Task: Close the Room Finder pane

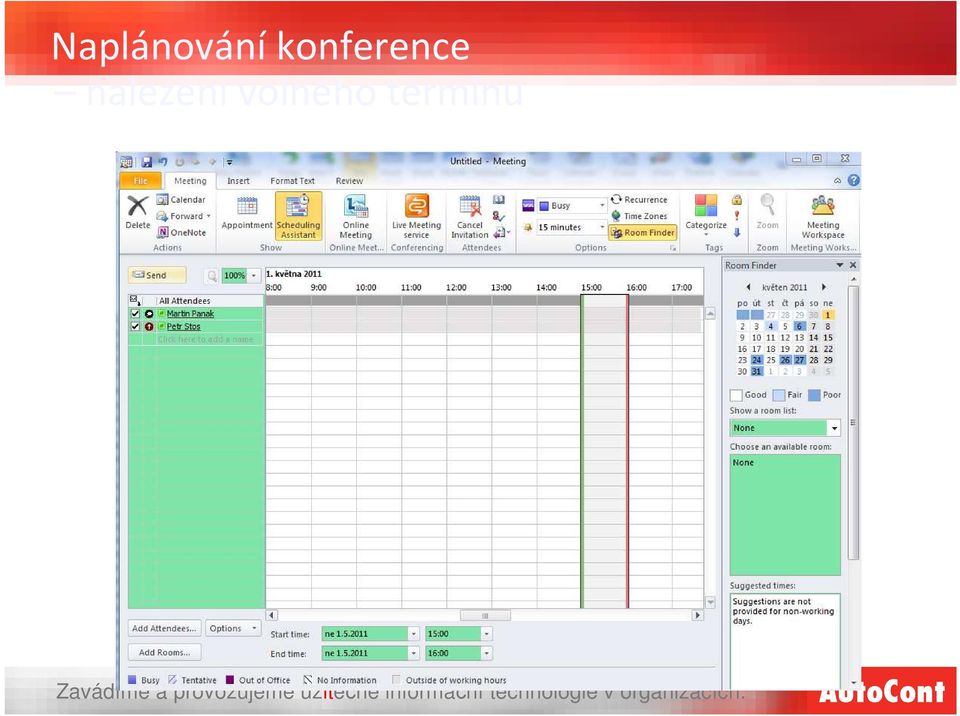Action: click(x=853, y=265)
